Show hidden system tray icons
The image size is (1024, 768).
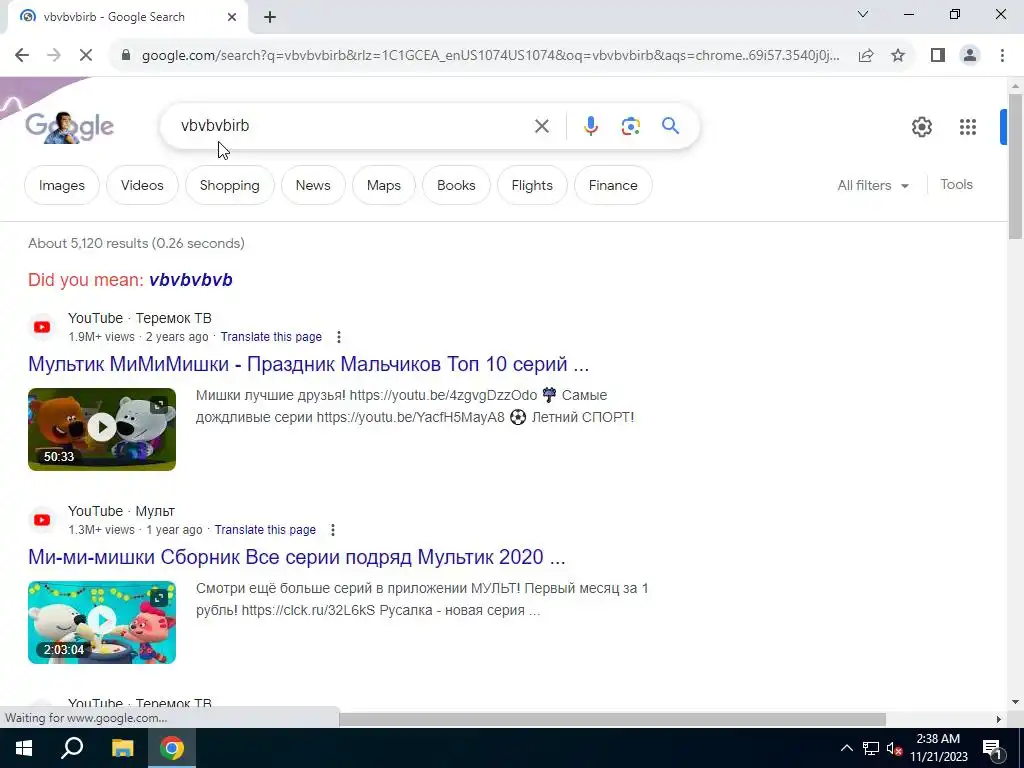click(846, 748)
